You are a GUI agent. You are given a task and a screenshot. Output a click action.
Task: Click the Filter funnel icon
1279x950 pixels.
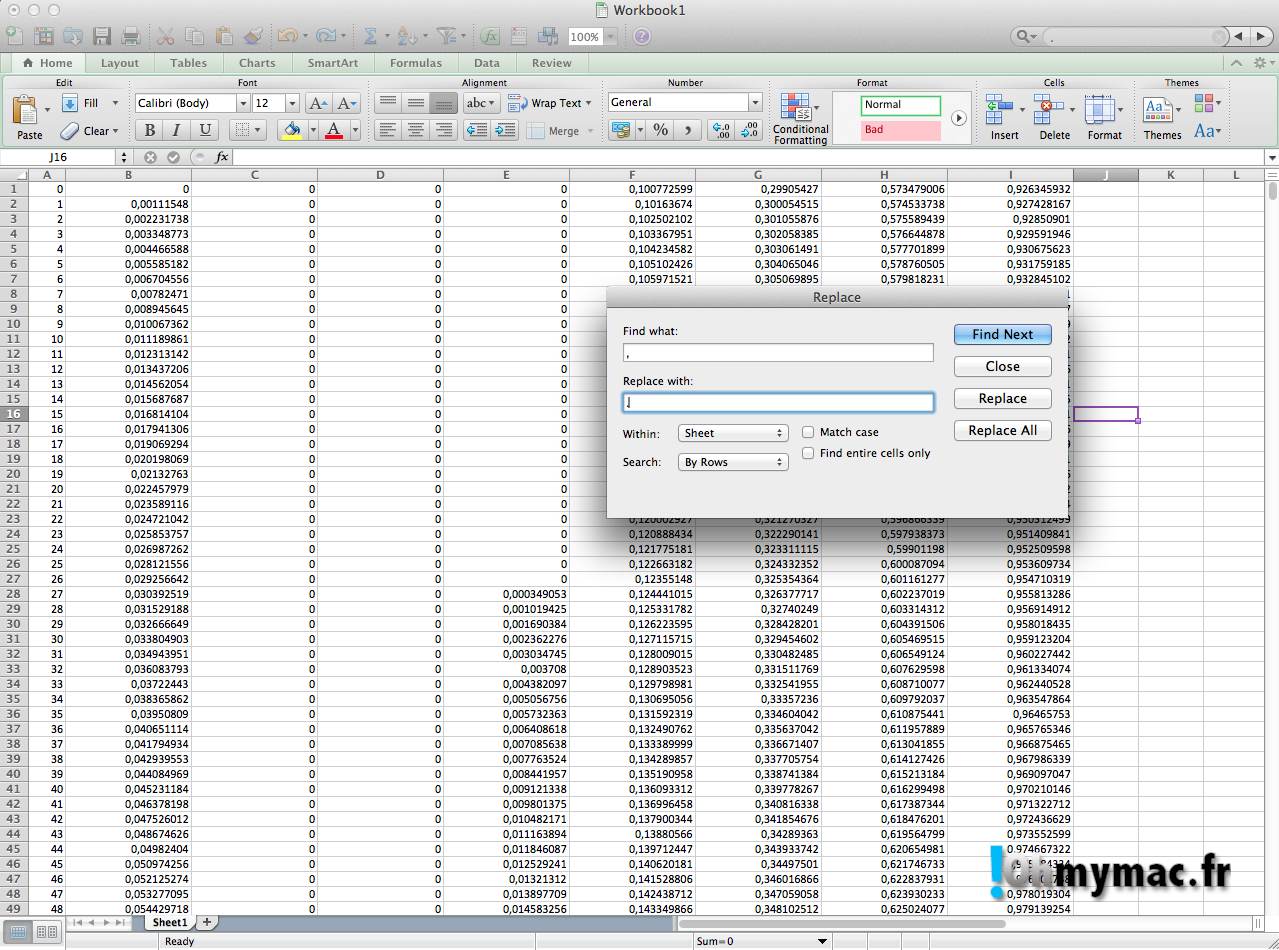(x=444, y=36)
